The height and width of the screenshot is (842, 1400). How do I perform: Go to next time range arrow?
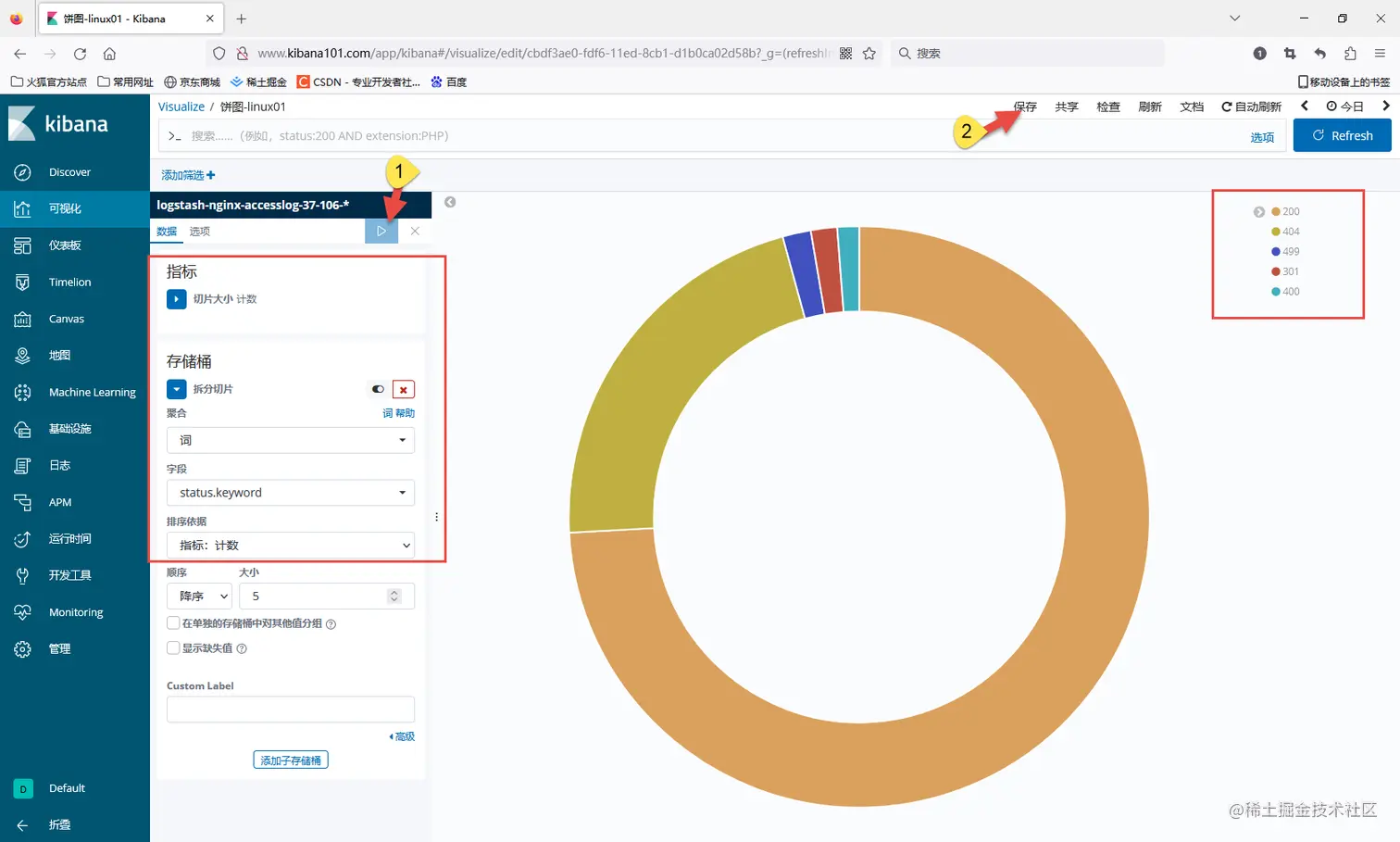1386,107
